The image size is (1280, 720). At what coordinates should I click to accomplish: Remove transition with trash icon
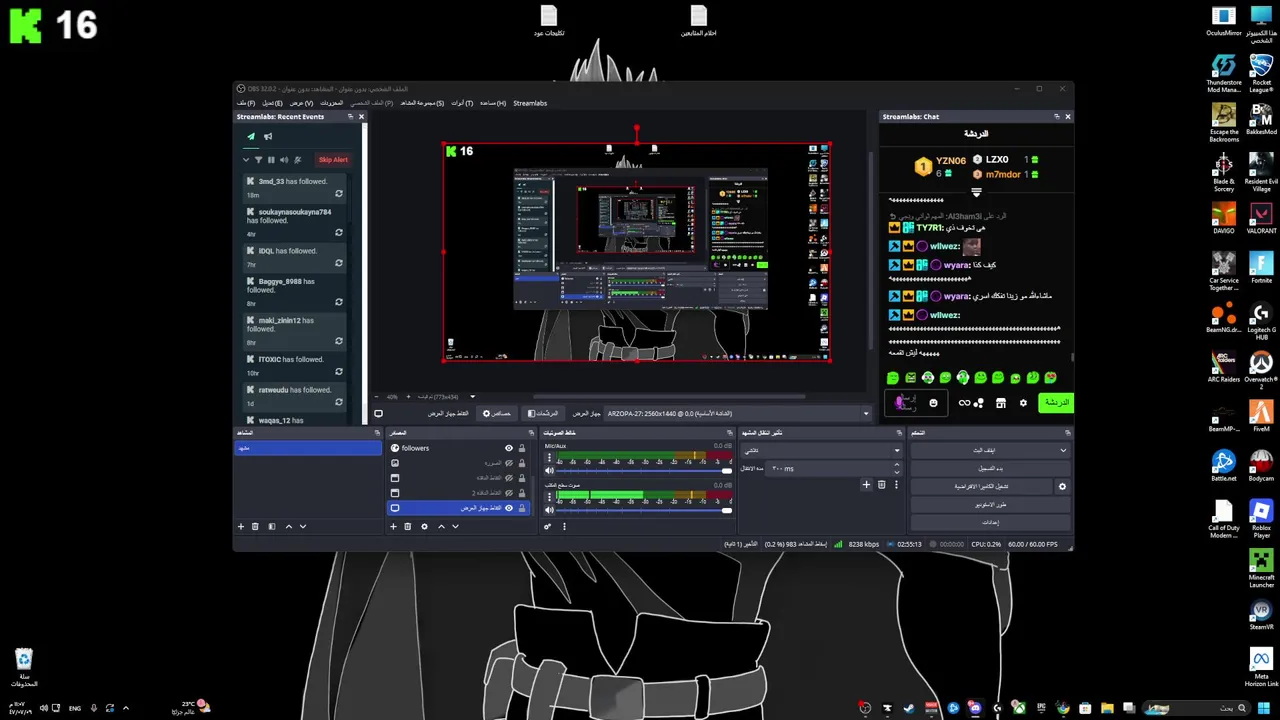(881, 485)
